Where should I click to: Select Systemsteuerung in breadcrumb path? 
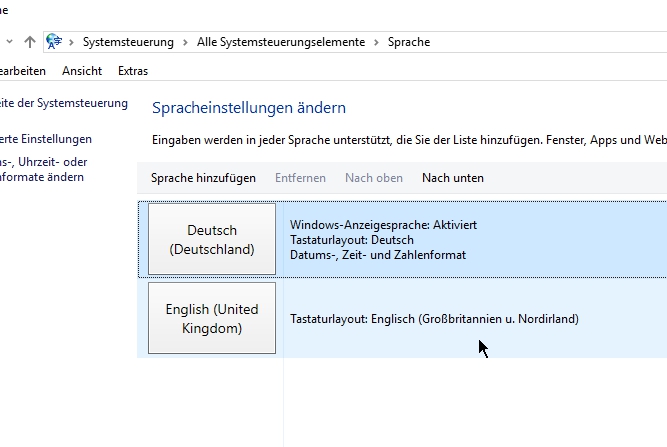[128, 42]
